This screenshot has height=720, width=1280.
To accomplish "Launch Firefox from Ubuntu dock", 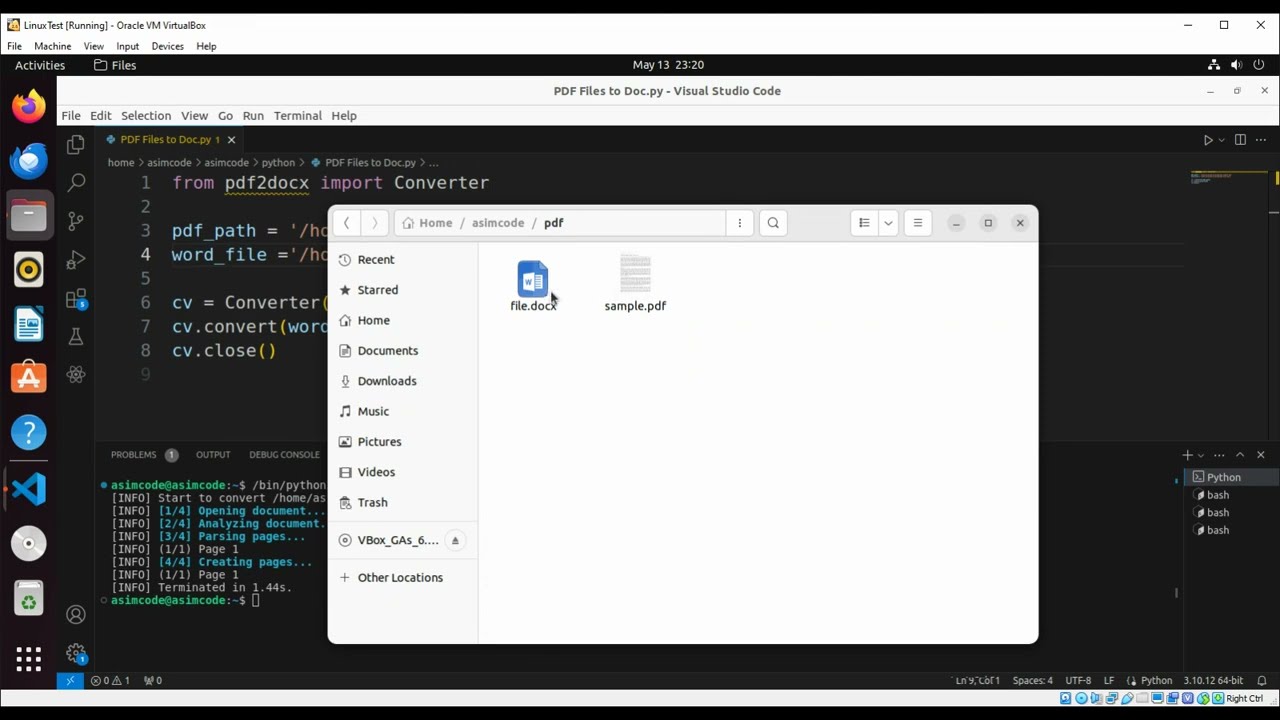I will [x=28, y=106].
